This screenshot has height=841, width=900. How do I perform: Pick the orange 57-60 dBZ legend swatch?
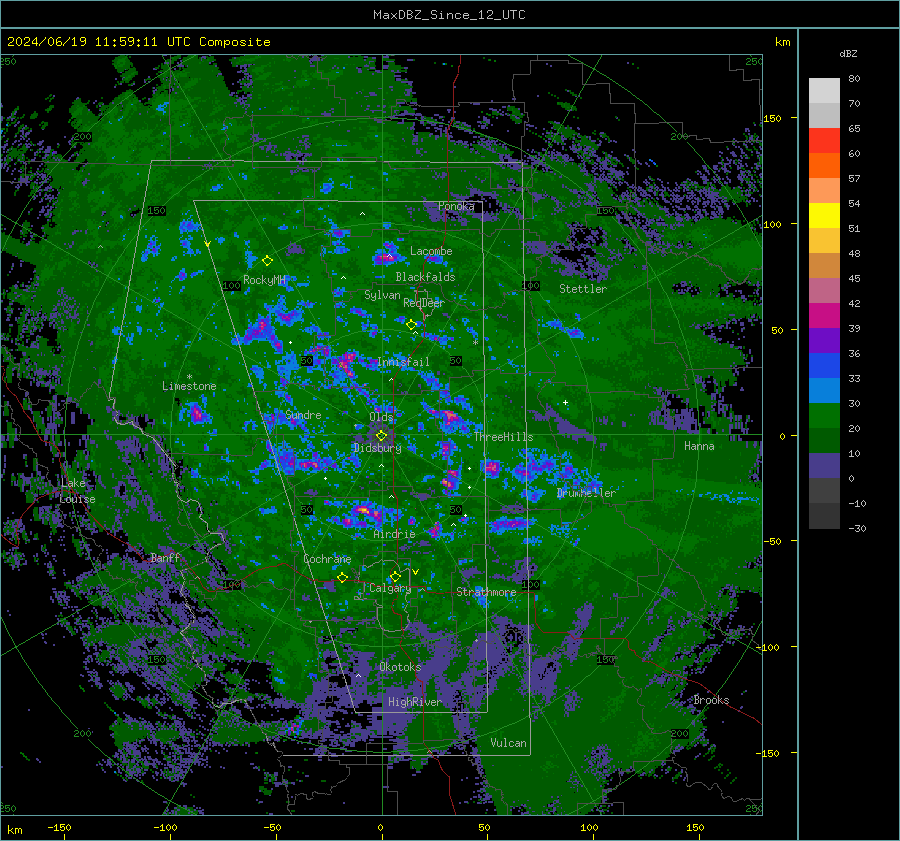point(824,166)
